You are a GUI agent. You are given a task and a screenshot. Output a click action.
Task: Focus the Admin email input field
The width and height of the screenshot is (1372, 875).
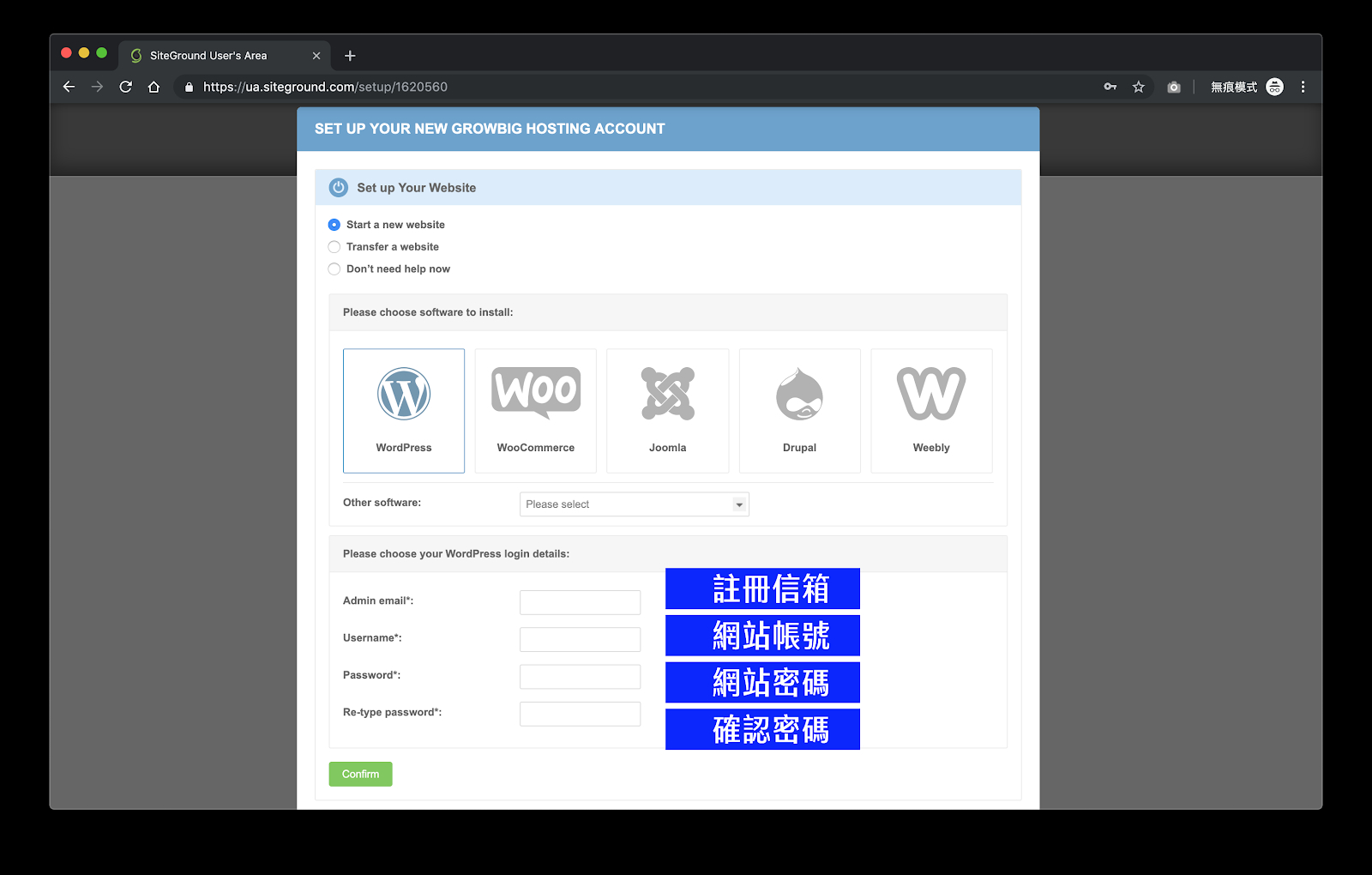(581, 602)
